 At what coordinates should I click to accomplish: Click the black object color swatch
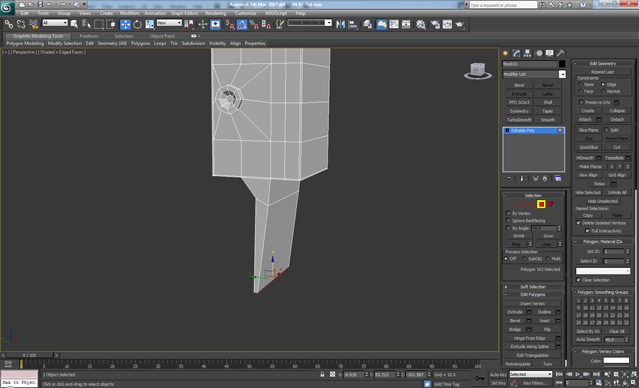562,64
